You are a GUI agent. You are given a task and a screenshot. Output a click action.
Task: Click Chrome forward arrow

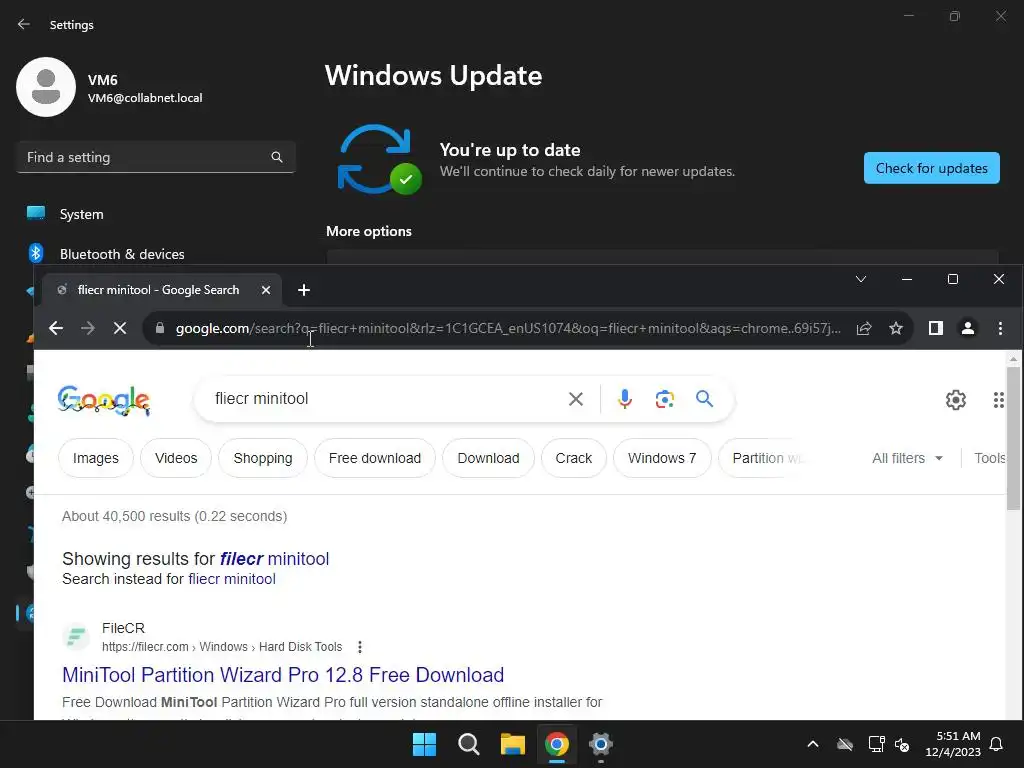pos(88,328)
